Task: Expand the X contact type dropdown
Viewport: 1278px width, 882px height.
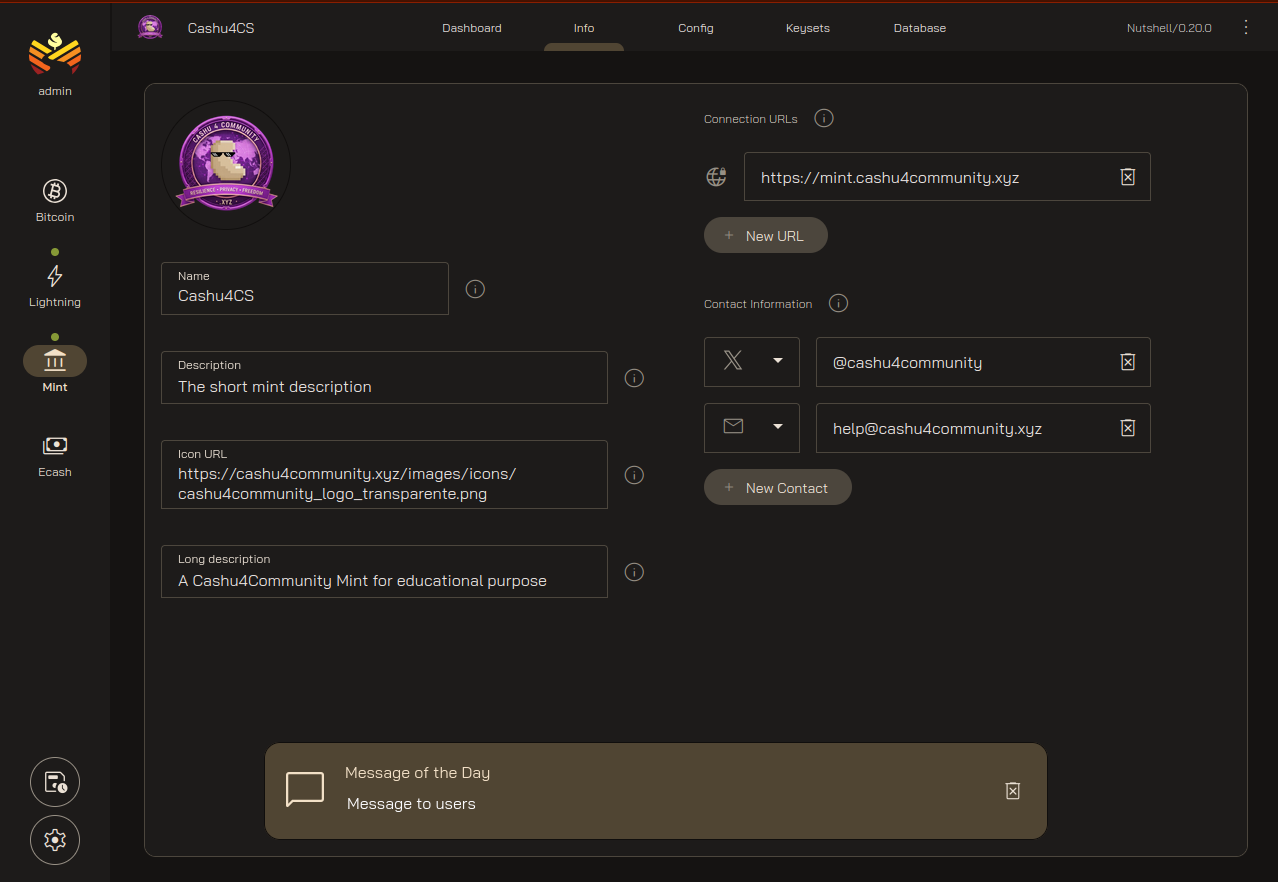Action: [752, 362]
